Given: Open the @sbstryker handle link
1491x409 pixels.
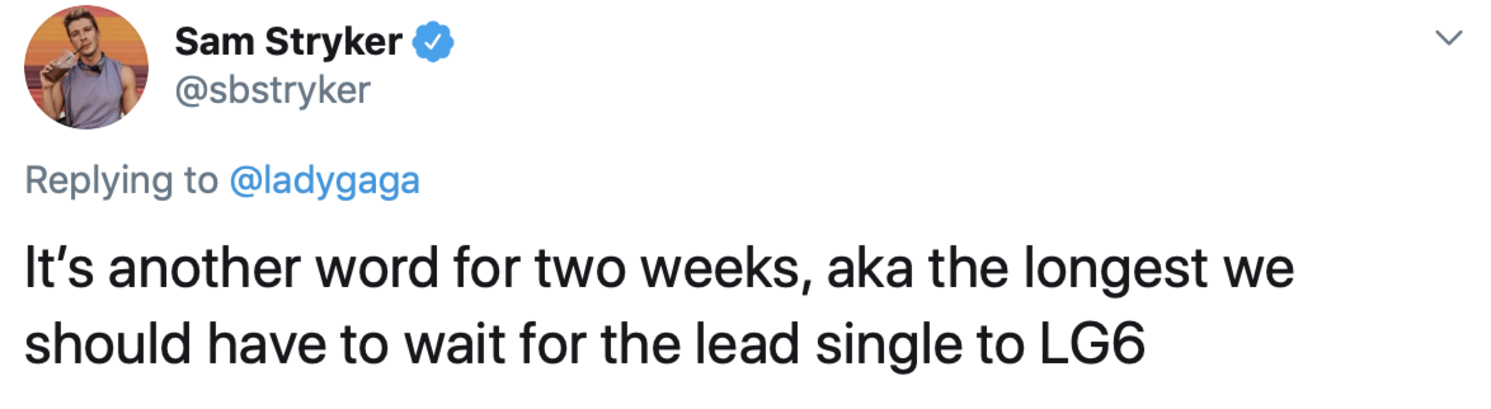Looking at the screenshot, I should pos(273,92).
